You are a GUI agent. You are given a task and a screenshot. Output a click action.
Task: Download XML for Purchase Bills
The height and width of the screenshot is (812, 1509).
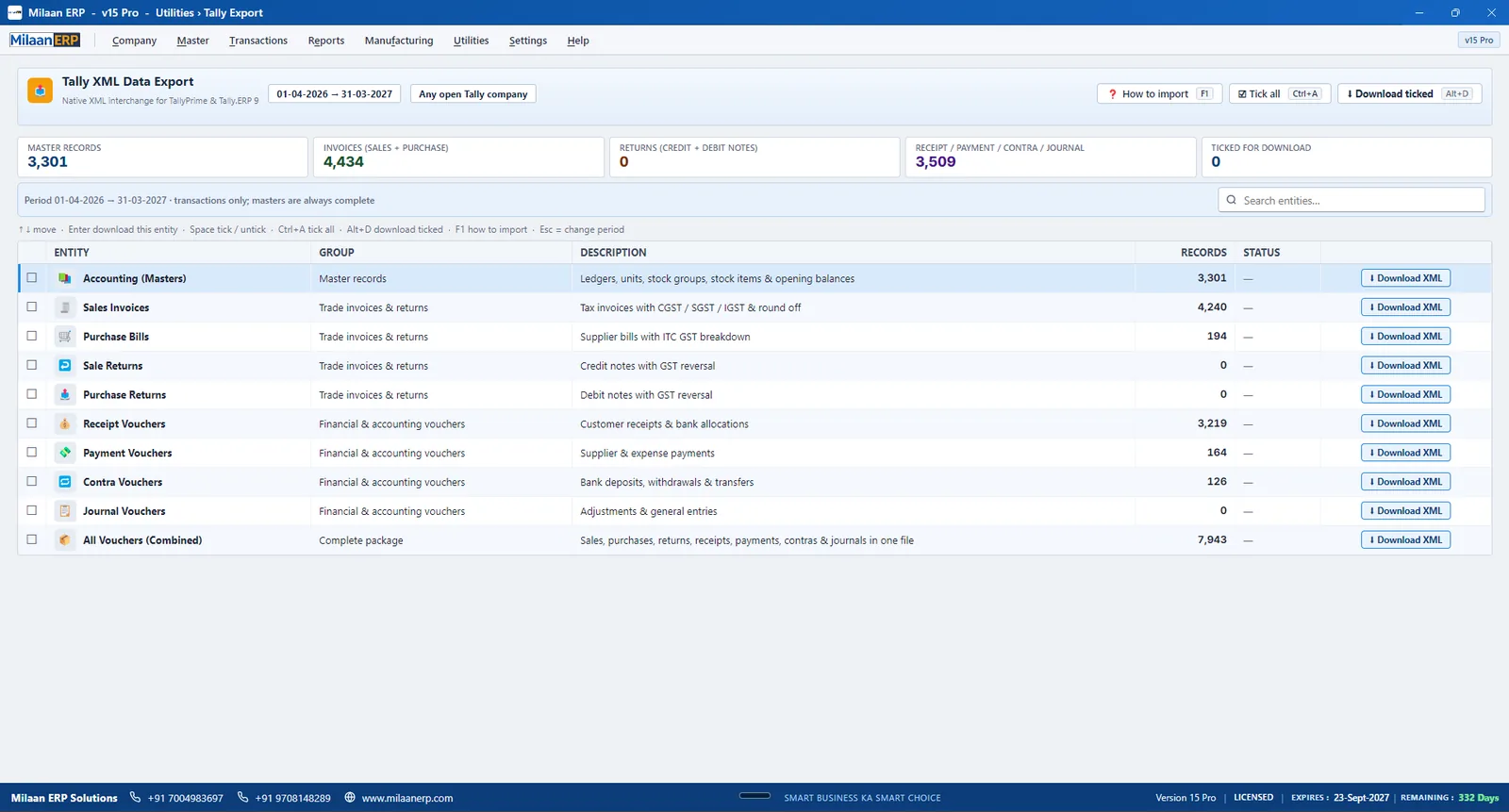(1405, 337)
